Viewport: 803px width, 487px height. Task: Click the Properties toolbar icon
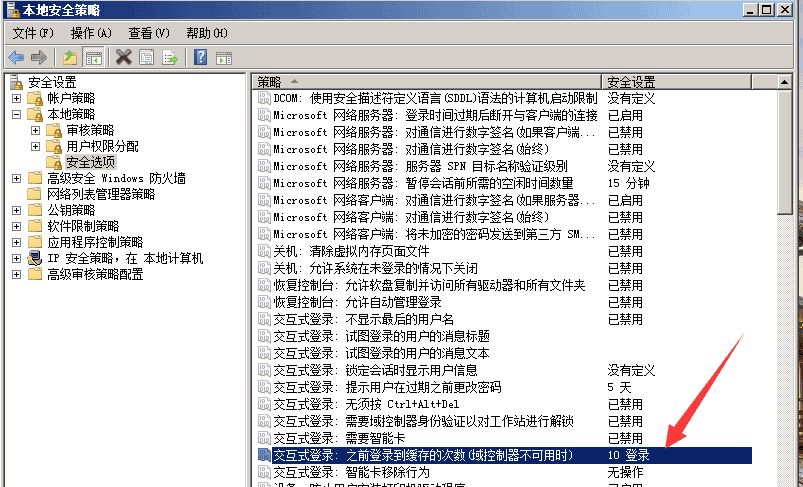tap(146, 57)
